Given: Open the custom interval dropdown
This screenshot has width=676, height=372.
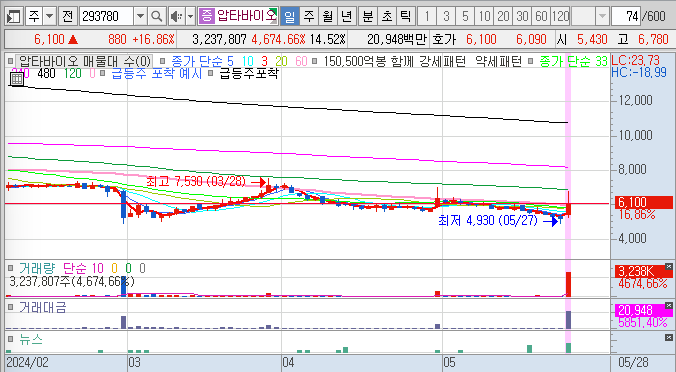Looking at the screenshot, I should [602, 16].
